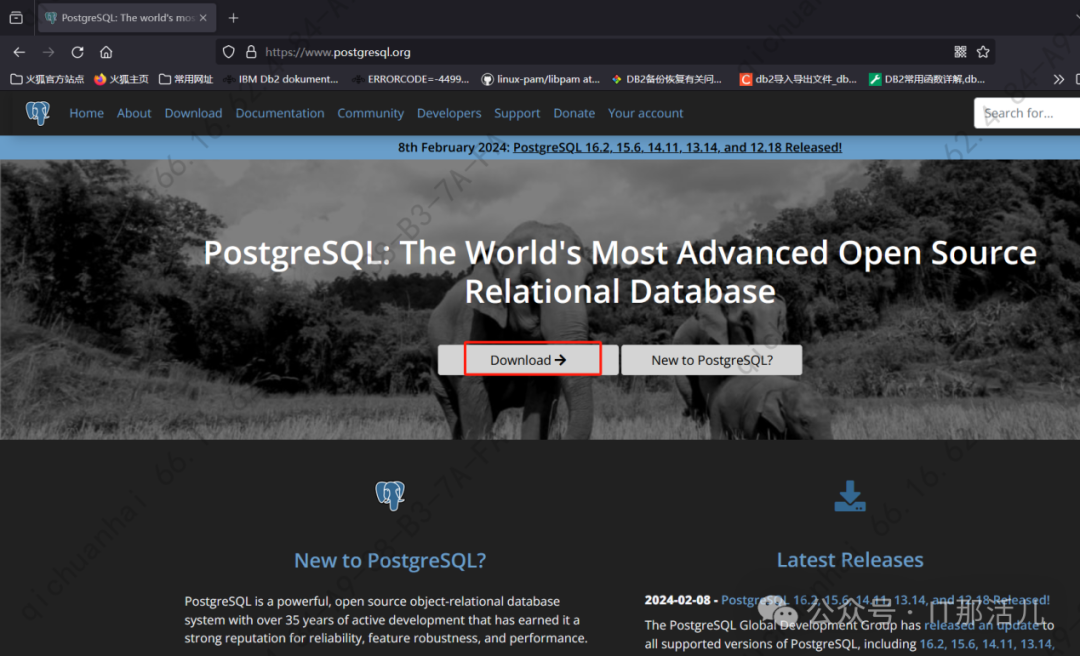Open the DB2常用函数详解 bookmark
This screenshot has width=1080, height=656.
click(927, 79)
